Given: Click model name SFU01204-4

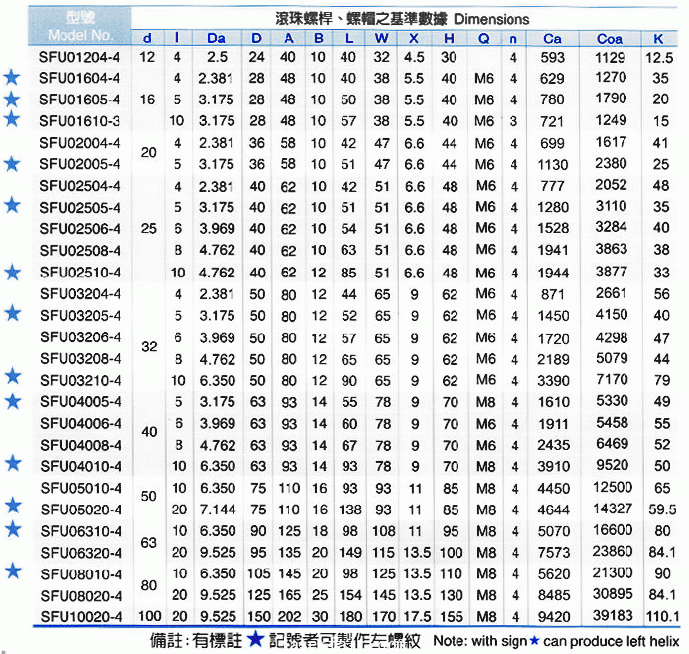Looking at the screenshot, I should click(79, 57).
